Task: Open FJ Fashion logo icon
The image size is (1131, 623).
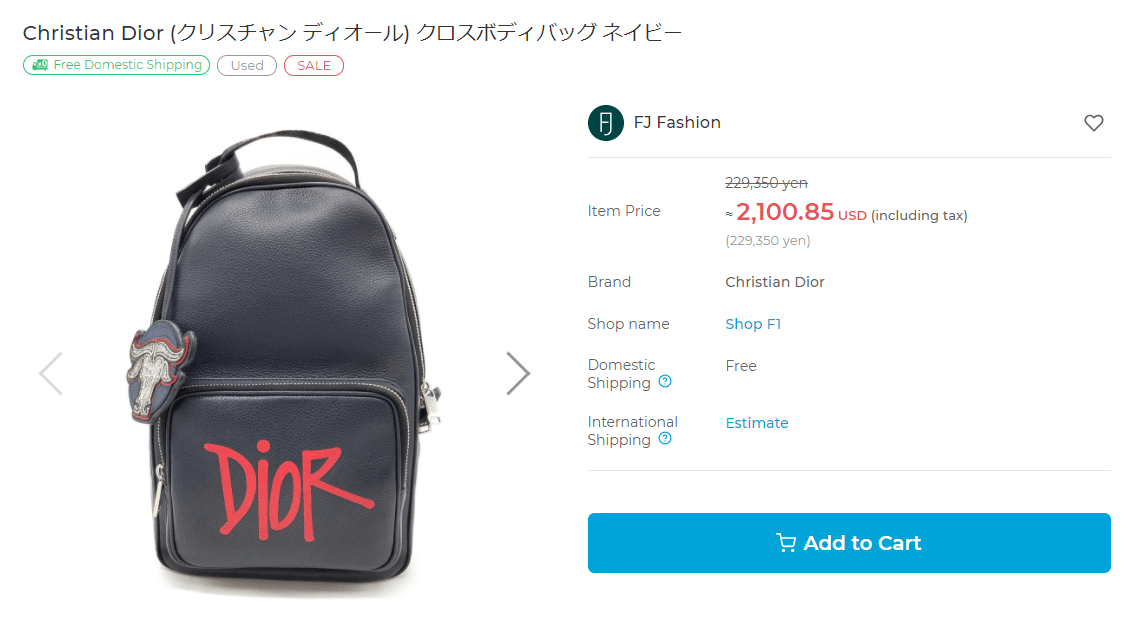Action: click(x=605, y=123)
